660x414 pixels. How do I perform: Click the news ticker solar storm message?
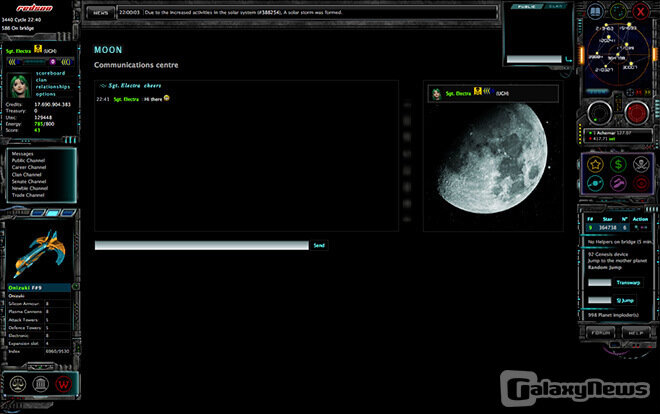pyautogui.click(x=243, y=13)
